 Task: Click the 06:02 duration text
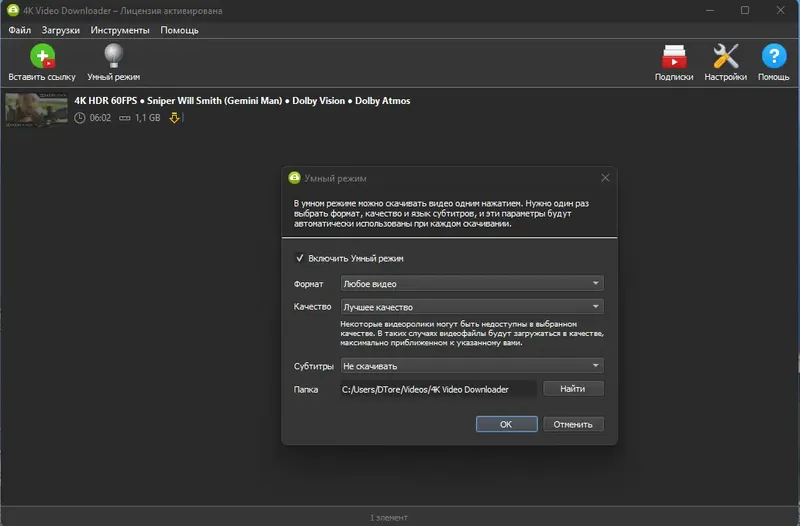(x=100, y=118)
